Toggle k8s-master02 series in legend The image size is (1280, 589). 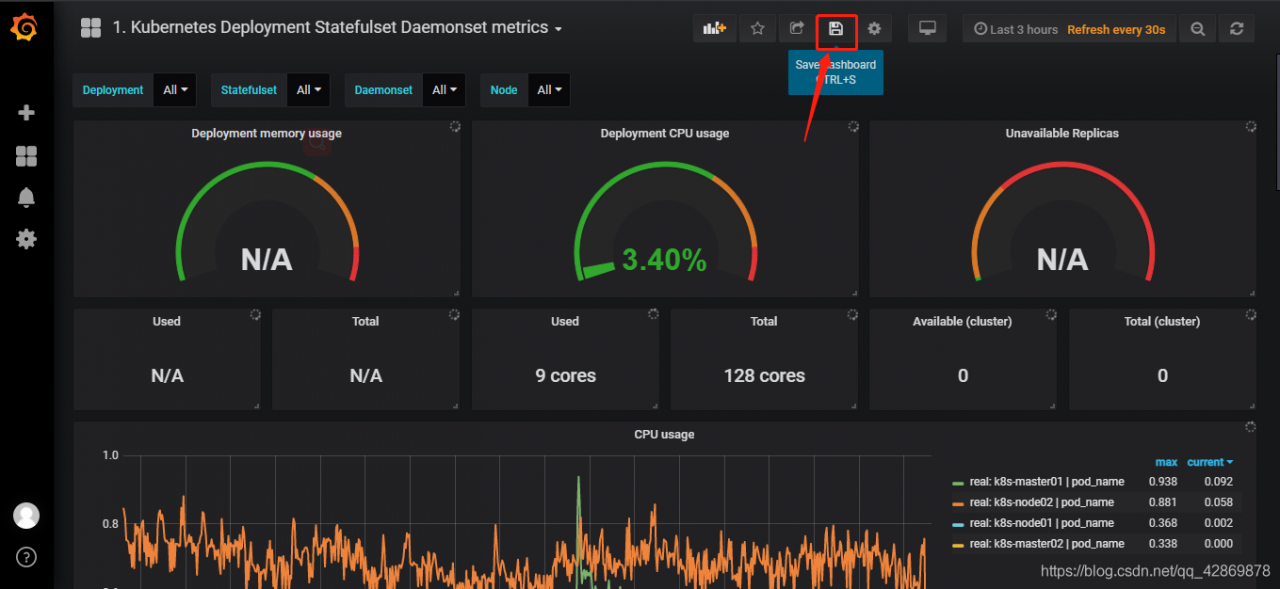tap(1047, 544)
